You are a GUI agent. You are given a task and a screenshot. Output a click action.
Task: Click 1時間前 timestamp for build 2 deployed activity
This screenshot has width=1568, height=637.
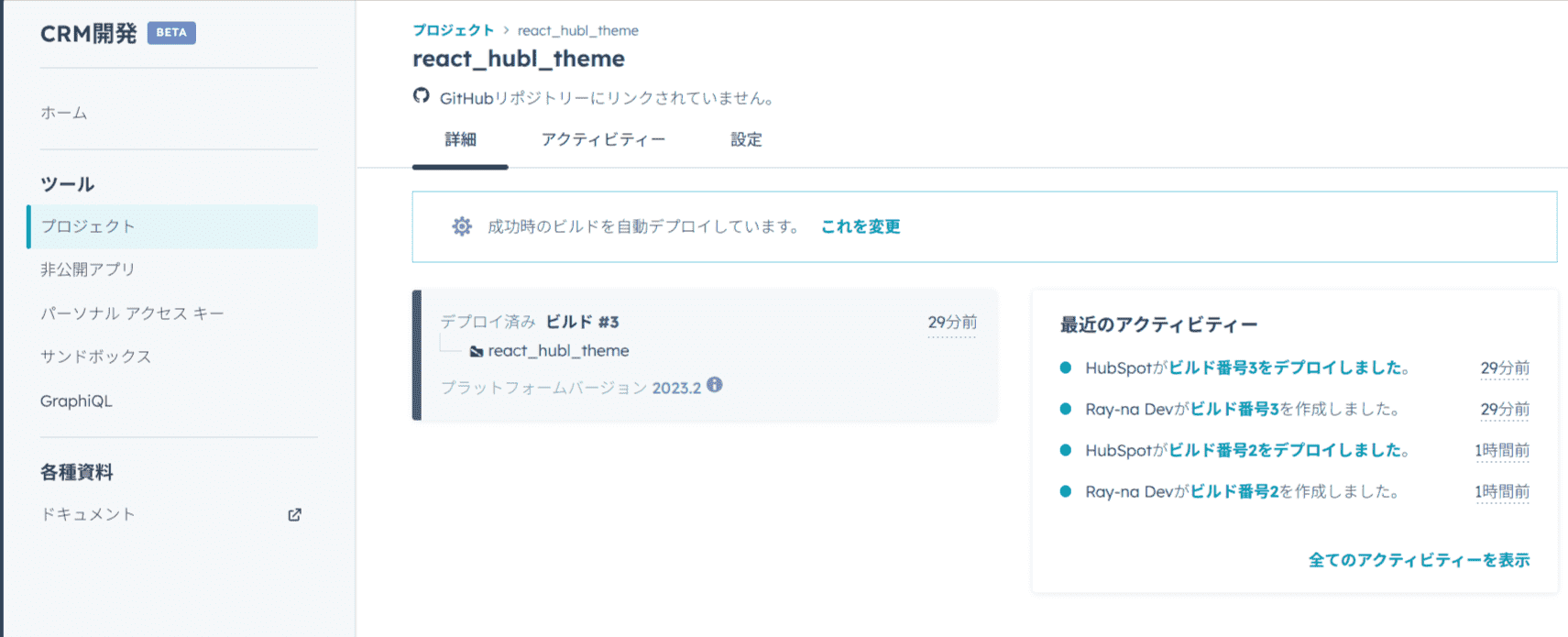point(1502,451)
